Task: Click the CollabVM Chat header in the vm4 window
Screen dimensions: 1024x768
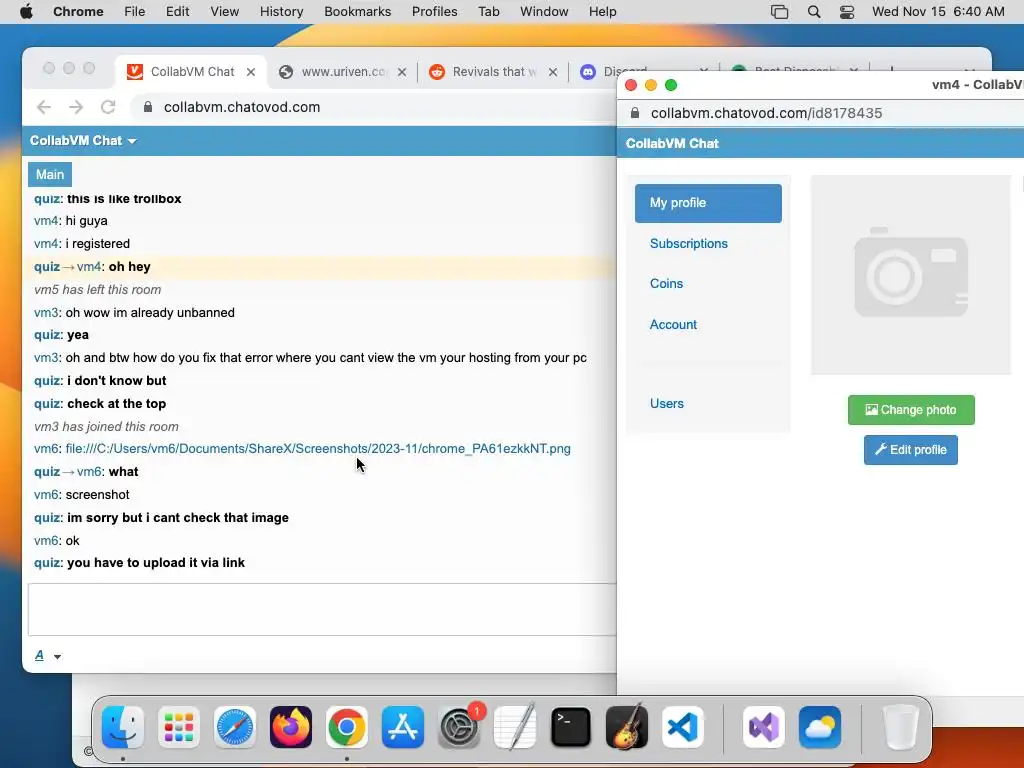Action: coord(672,144)
